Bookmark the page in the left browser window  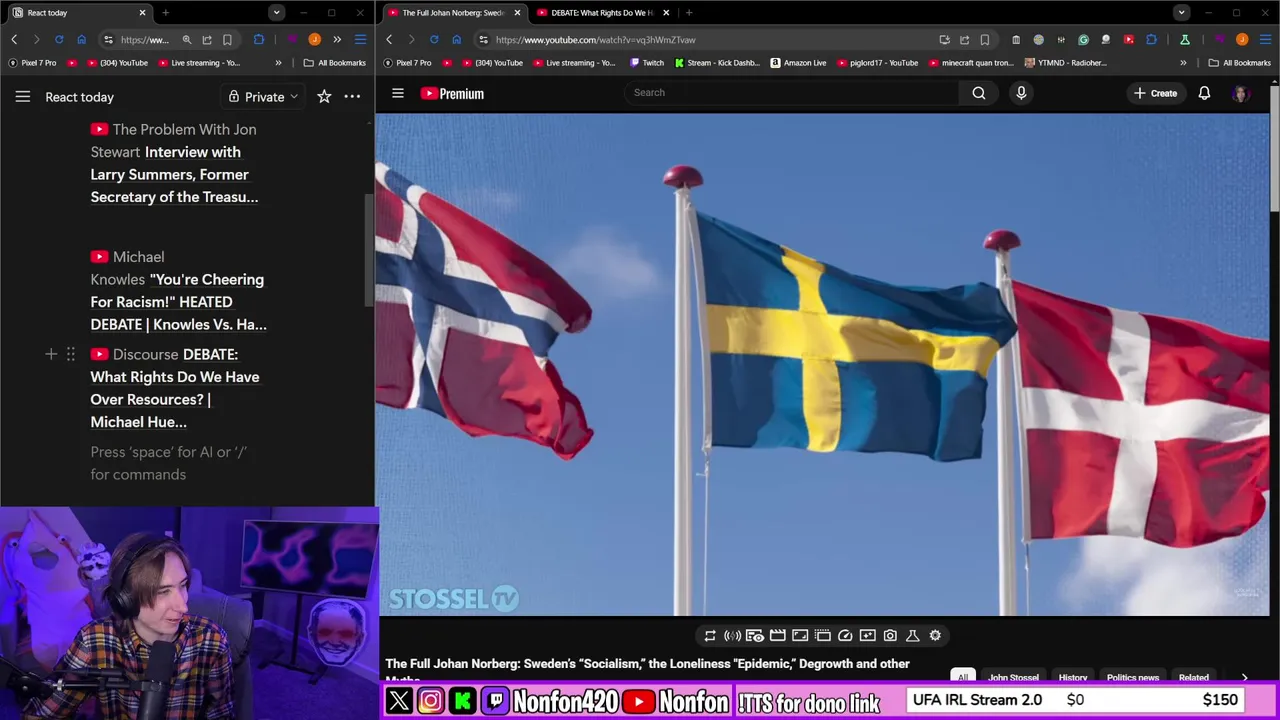[x=227, y=40]
